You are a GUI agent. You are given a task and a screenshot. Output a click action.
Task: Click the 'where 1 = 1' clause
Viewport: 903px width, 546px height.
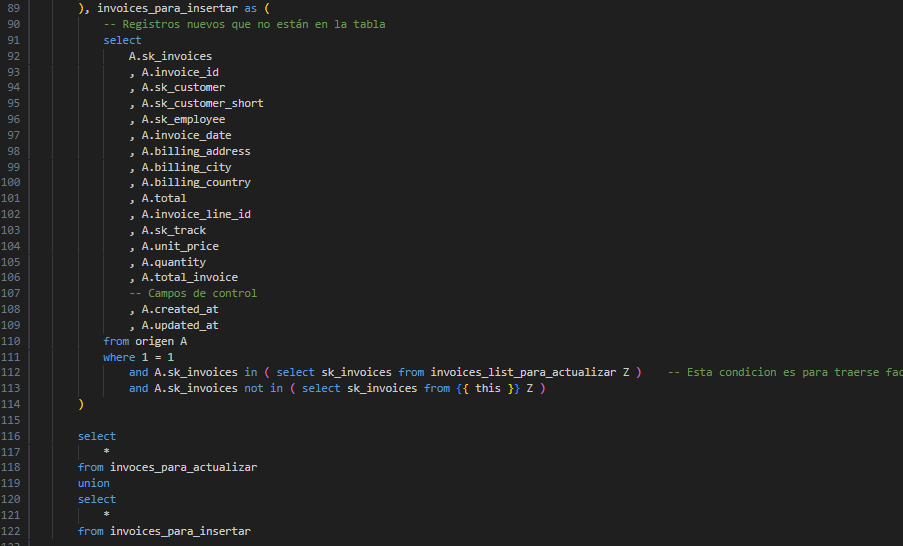click(x=138, y=357)
